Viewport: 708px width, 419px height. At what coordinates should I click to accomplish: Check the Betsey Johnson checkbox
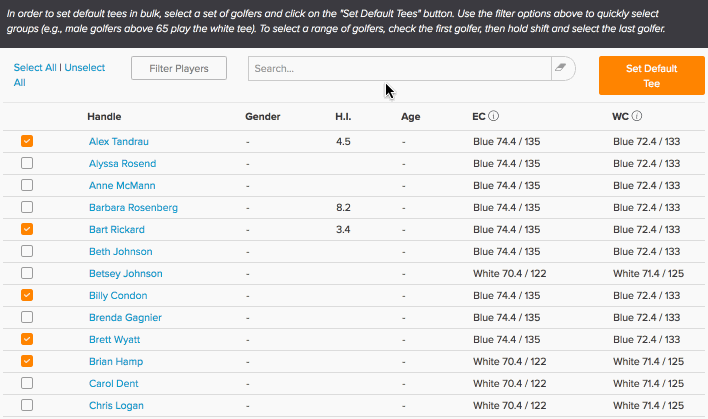point(27,273)
